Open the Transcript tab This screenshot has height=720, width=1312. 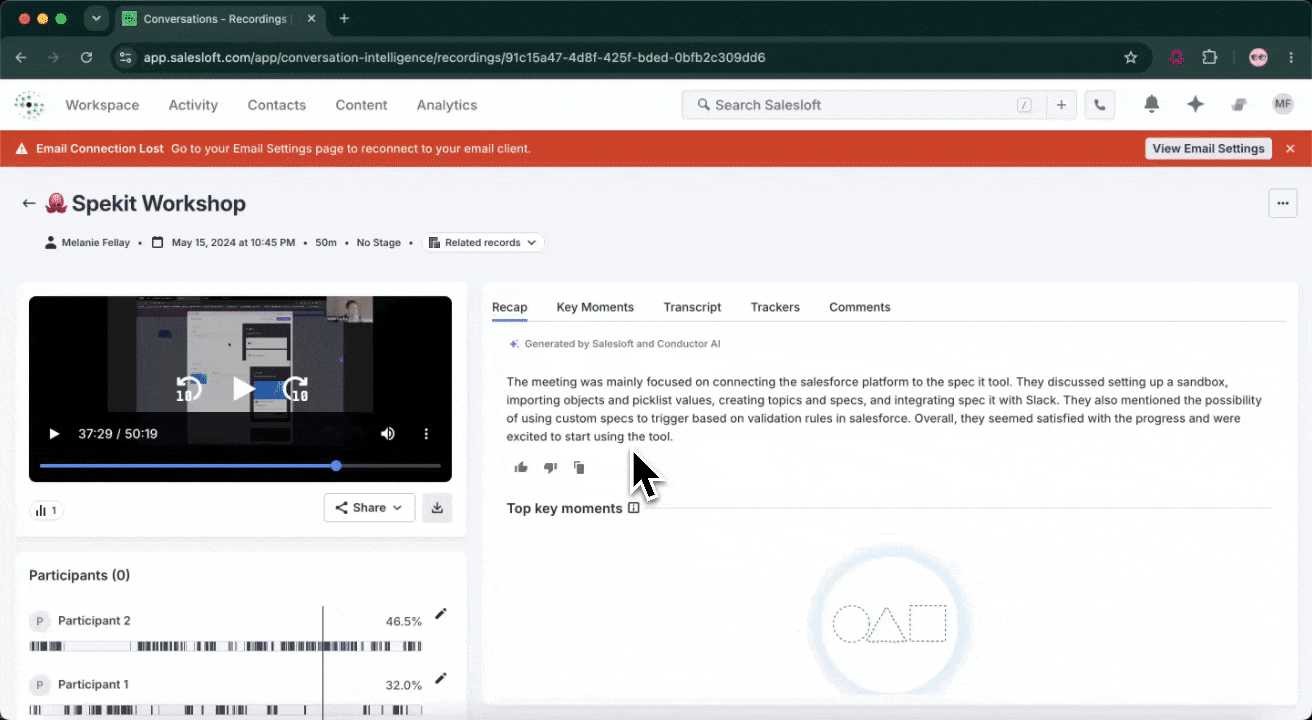pyautogui.click(x=692, y=307)
